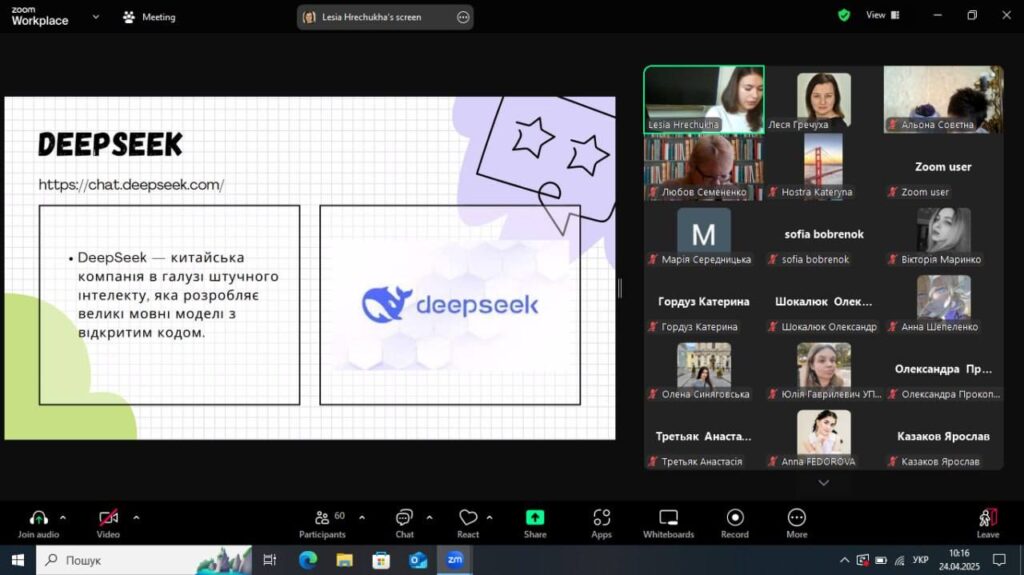The height and width of the screenshot is (575, 1024).
Task: Click the chat.deepseek.com link on the slide
Action: coord(131,185)
